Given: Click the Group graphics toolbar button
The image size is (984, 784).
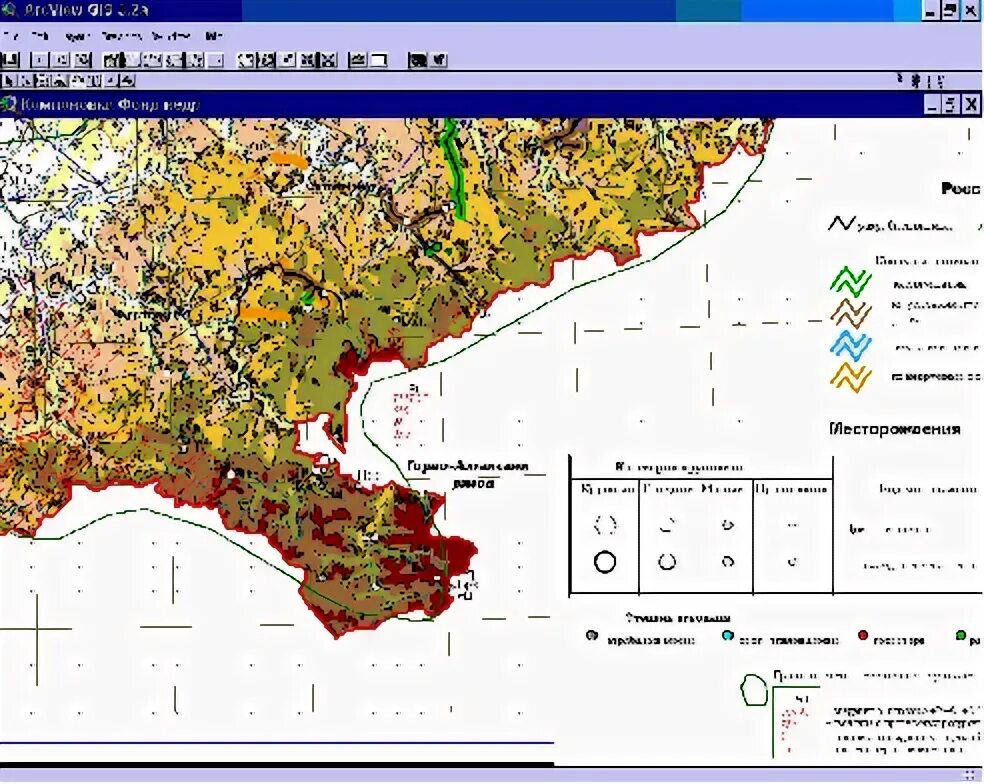Looking at the screenshot, I should 112,60.
